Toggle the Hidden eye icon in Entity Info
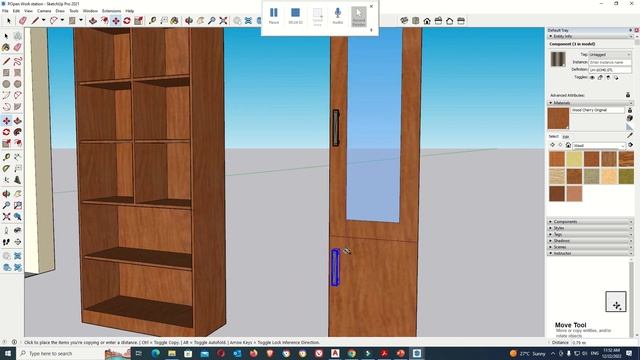 [x=592, y=78]
